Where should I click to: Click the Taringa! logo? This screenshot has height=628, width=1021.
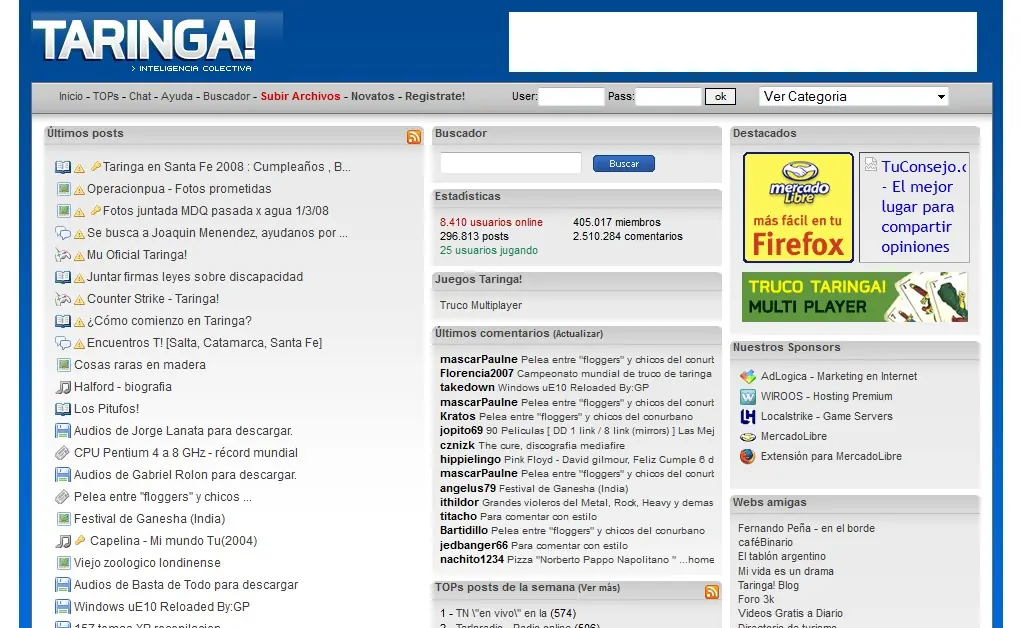point(145,43)
